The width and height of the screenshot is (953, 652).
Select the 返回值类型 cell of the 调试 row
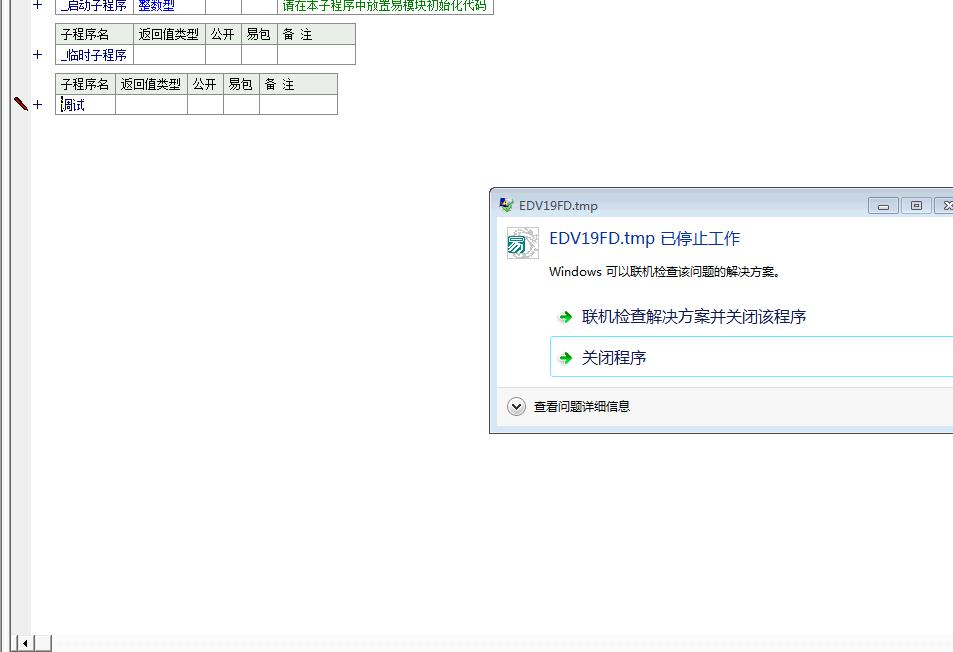pyautogui.click(x=151, y=105)
